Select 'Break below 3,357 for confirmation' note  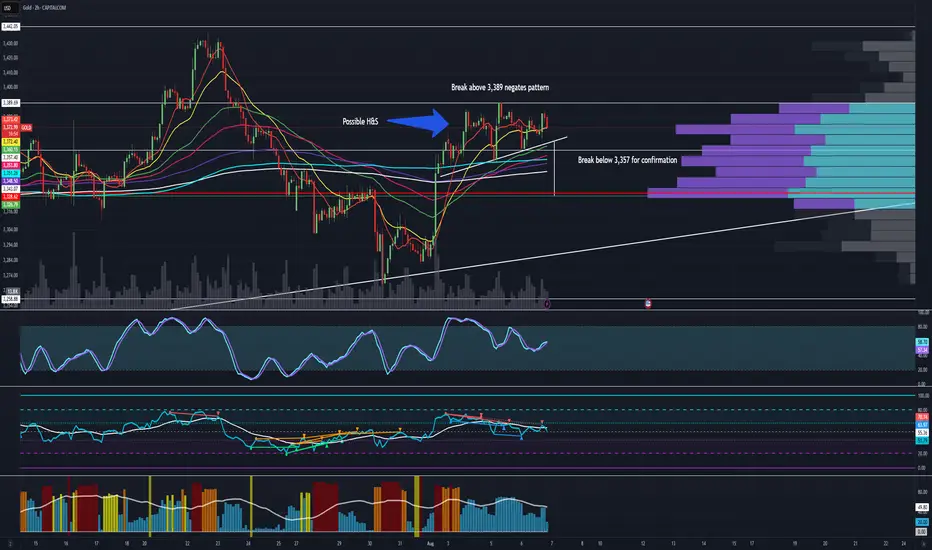pyautogui.click(x=627, y=160)
